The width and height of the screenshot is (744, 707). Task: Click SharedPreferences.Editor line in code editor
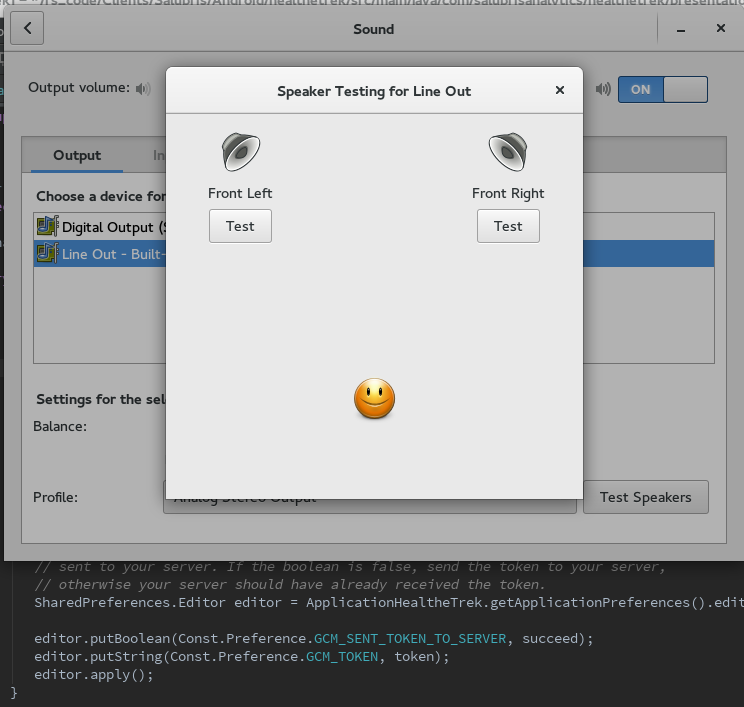point(389,603)
